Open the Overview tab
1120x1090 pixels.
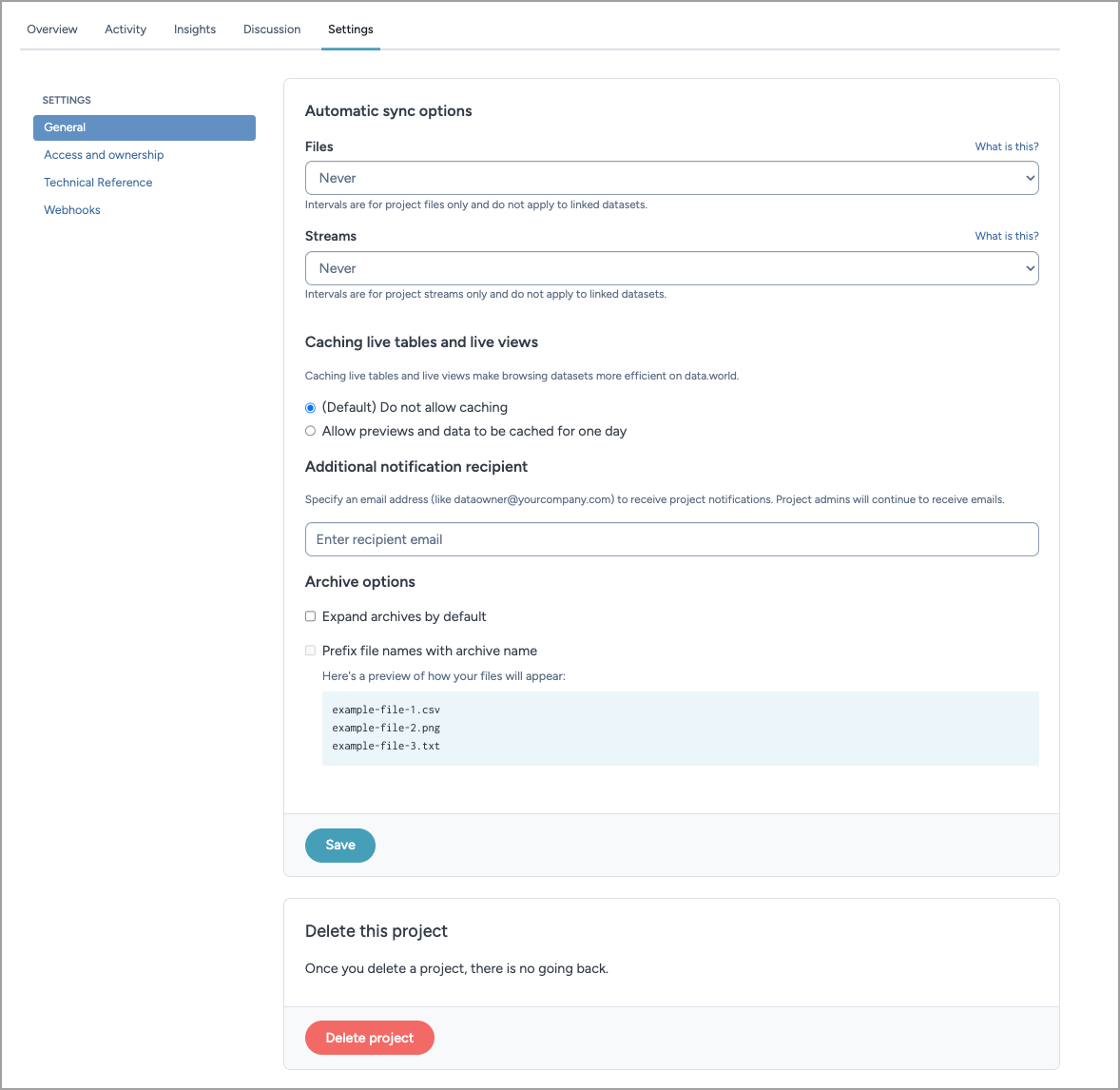pos(52,29)
